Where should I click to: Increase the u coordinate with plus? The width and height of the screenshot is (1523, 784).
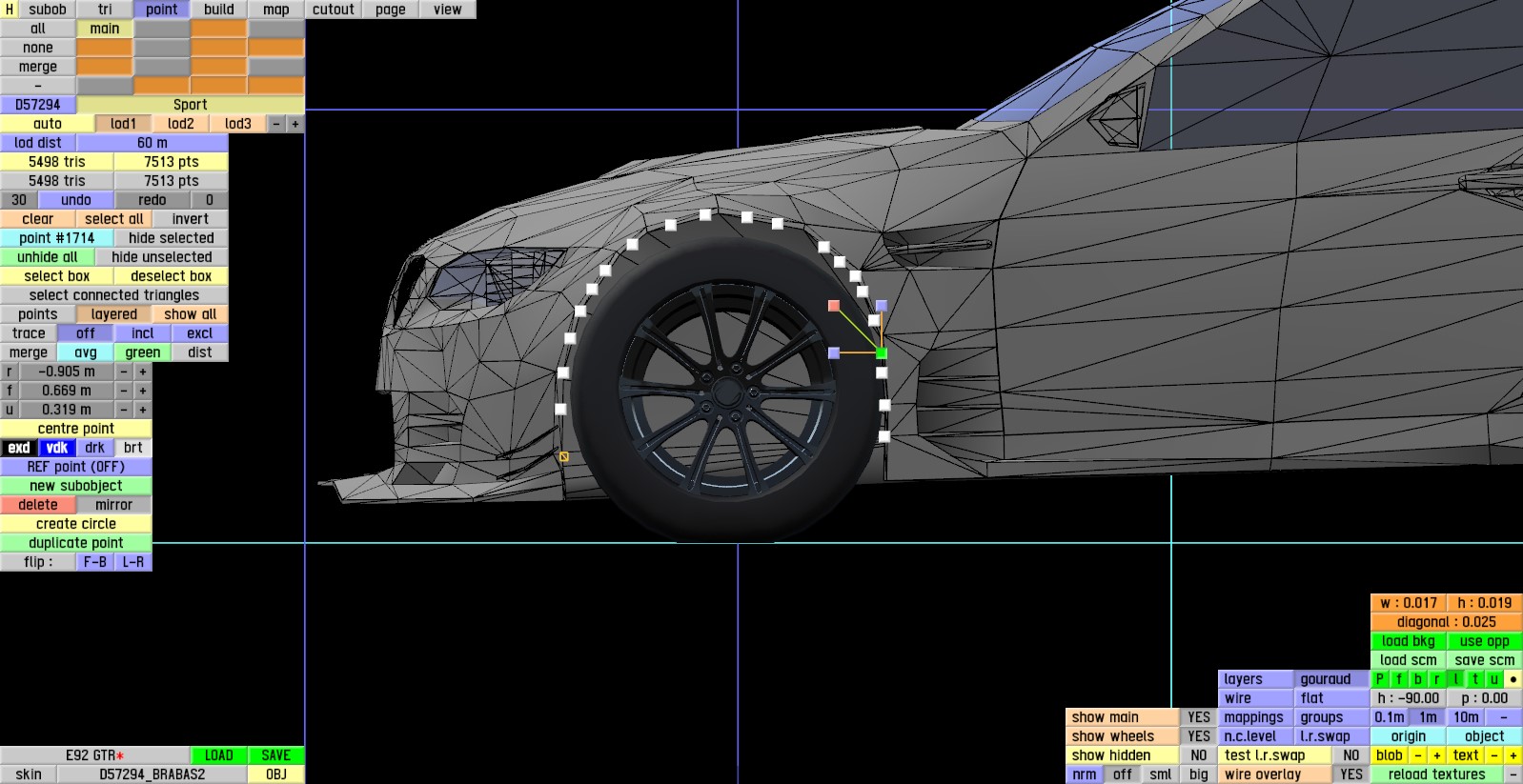[x=143, y=410]
